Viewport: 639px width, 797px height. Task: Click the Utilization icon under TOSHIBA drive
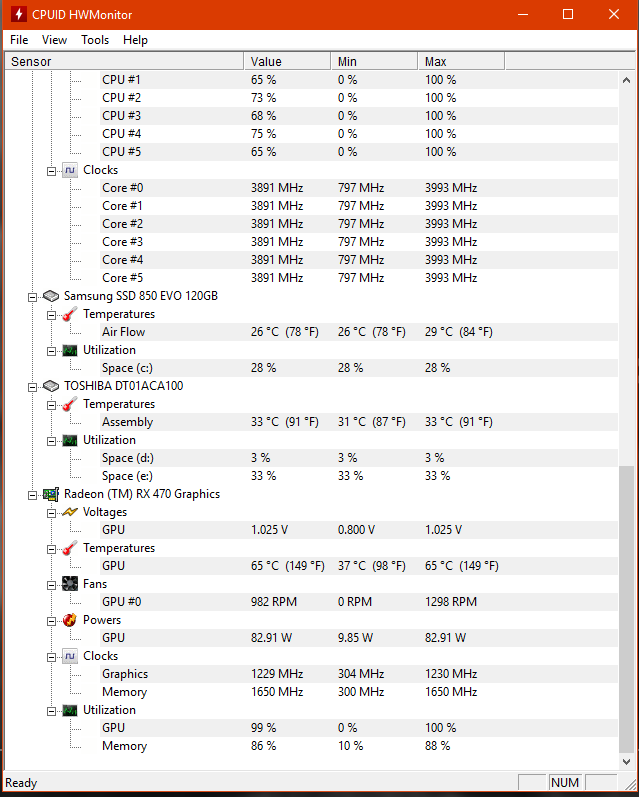coord(70,440)
